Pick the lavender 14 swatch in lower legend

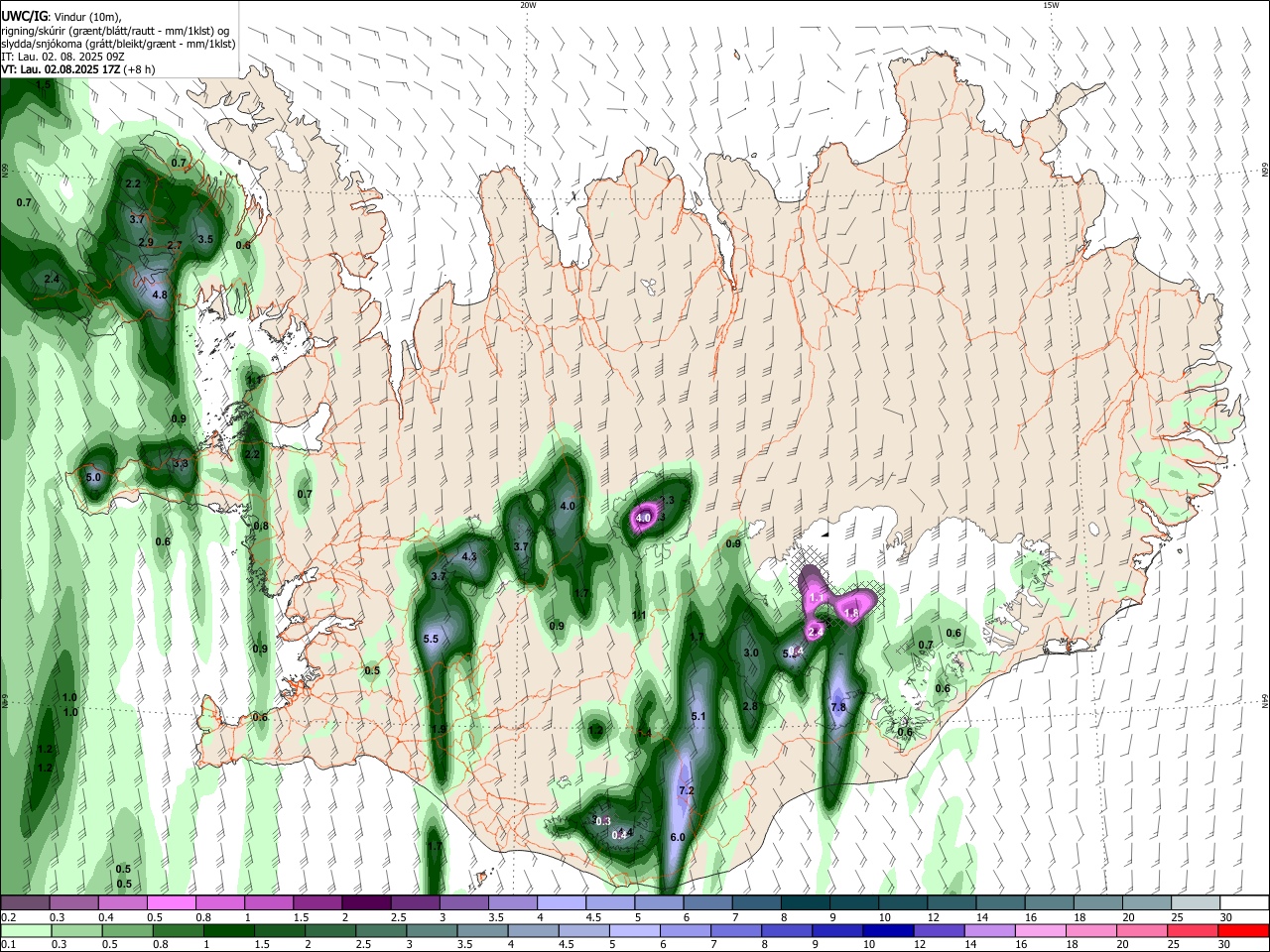tap(988, 930)
